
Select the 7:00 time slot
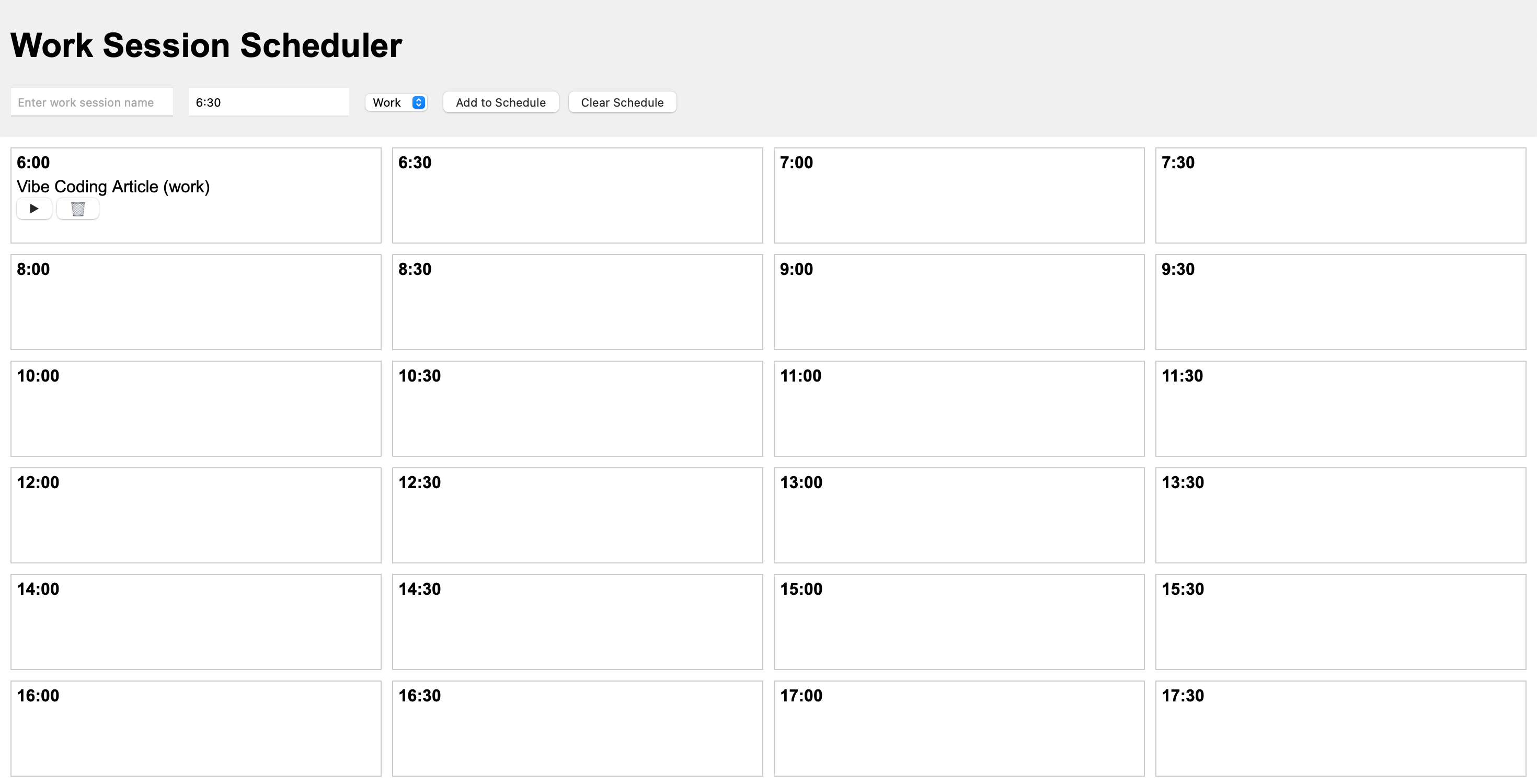click(959, 195)
